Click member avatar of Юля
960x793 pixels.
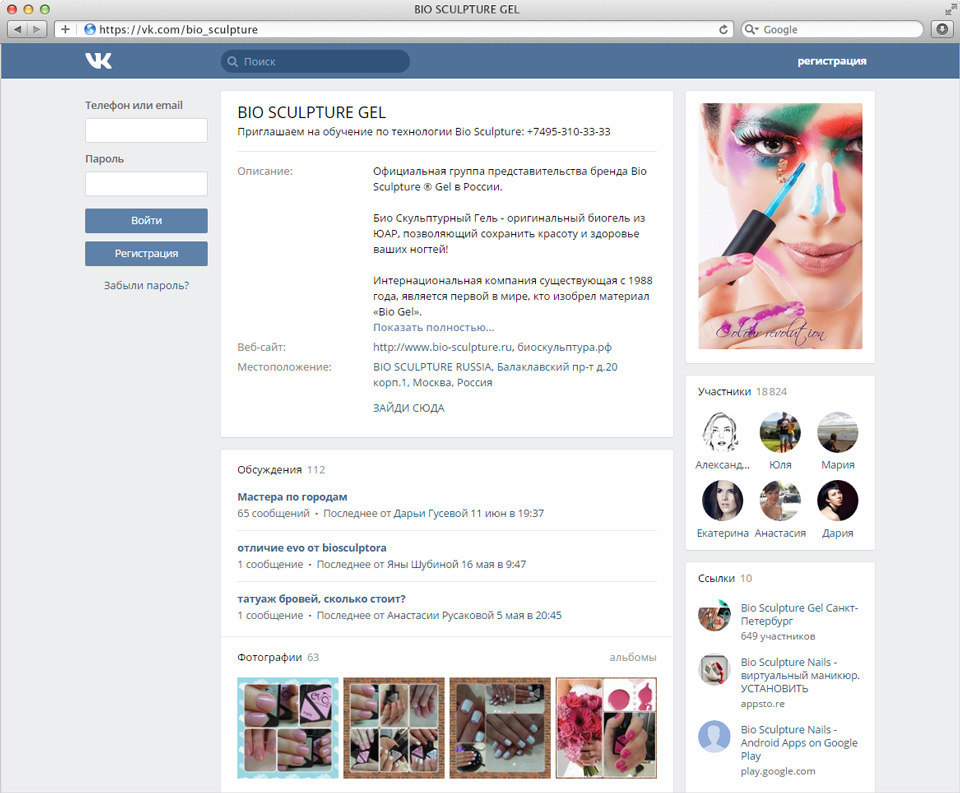tap(780, 432)
